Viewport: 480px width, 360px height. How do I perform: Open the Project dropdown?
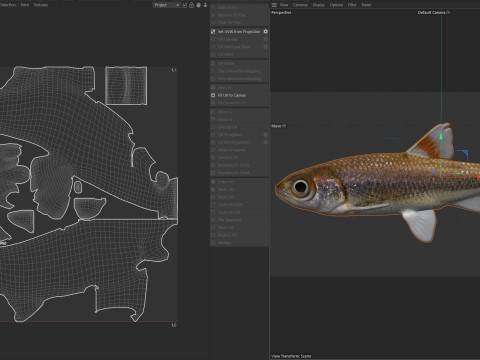(x=166, y=5)
